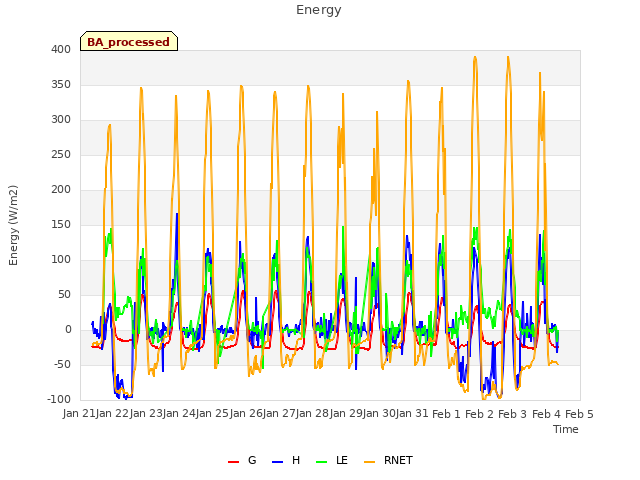The height and width of the screenshot is (480, 640).
Task: Click the Jan 29 x-axis label
Action: [x=346, y=414]
